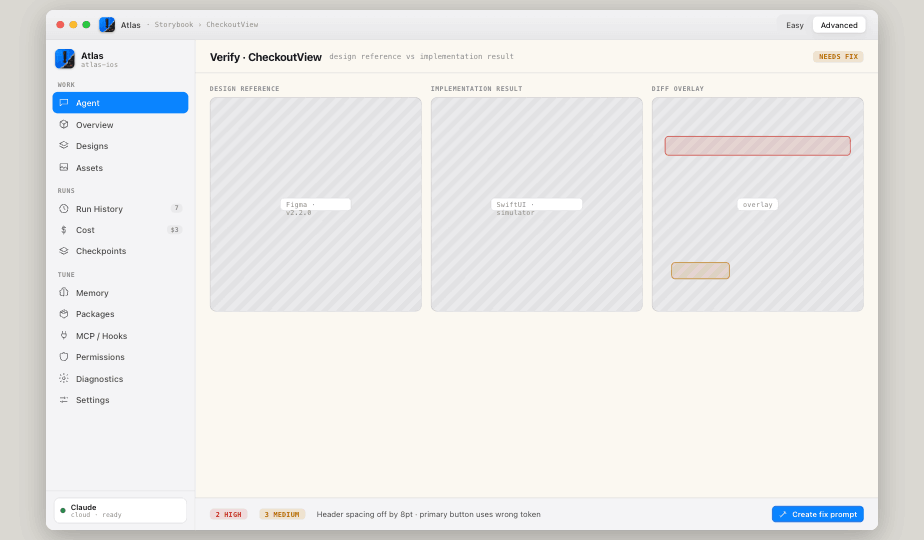Open the Checkpoints section
This screenshot has height=540, width=924.
point(120,251)
